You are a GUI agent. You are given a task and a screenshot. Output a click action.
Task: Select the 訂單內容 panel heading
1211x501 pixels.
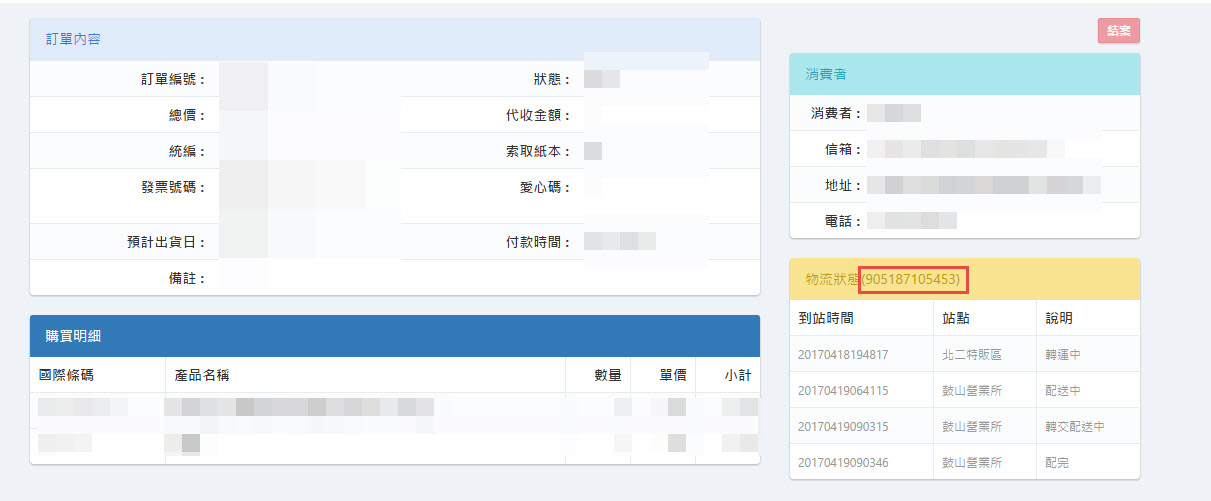tap(395, 40)
